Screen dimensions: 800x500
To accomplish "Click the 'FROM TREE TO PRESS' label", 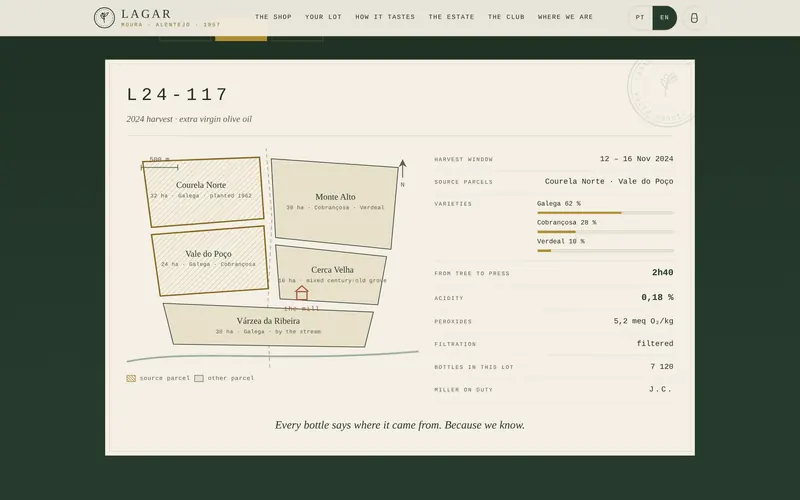I will [x=472, y=273].
